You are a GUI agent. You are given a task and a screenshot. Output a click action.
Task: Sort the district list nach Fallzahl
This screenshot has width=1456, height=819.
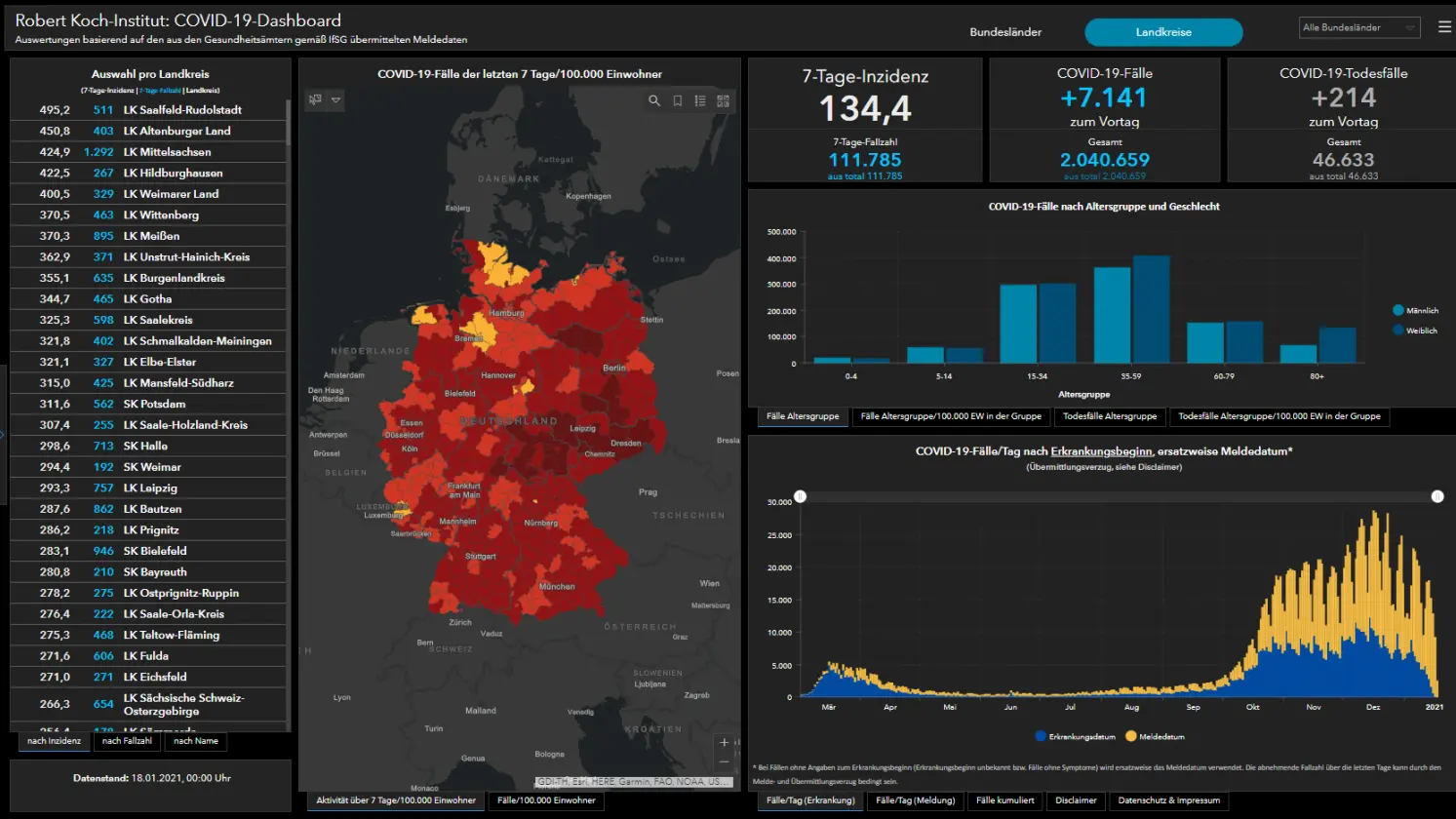pyautogui.click(x=127, y=741)
